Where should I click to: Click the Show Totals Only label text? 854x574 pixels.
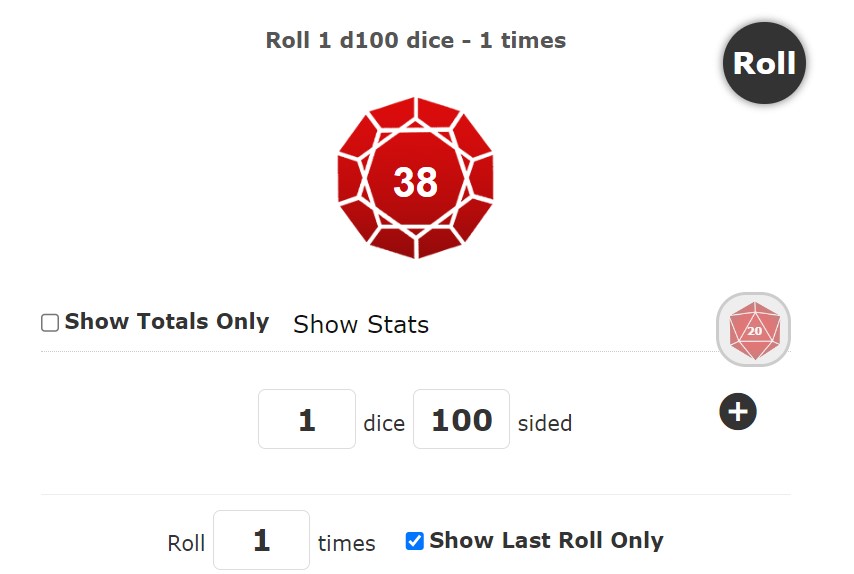(167, 321)
